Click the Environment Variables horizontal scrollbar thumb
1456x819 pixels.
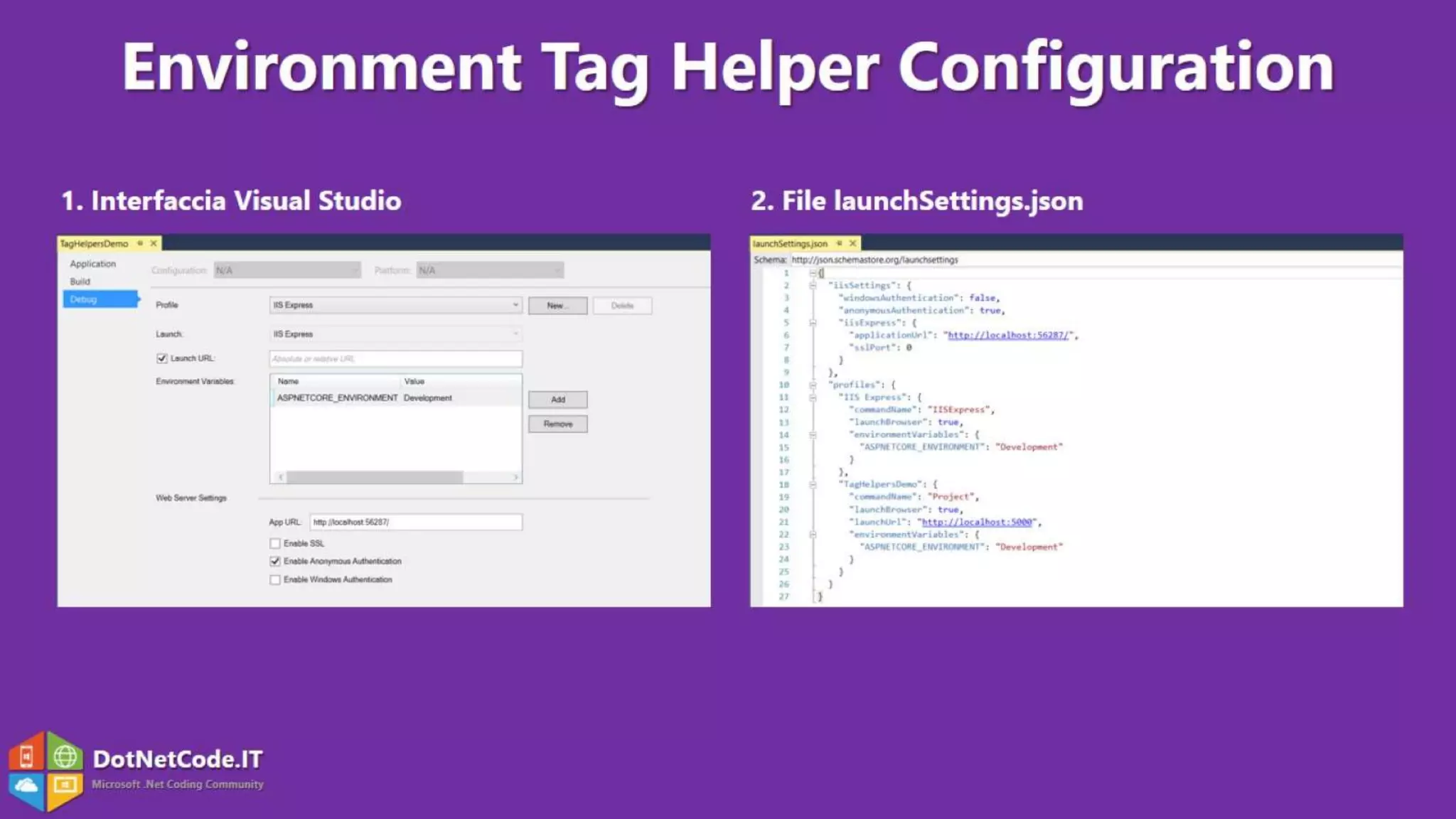[x=375, y=477]
